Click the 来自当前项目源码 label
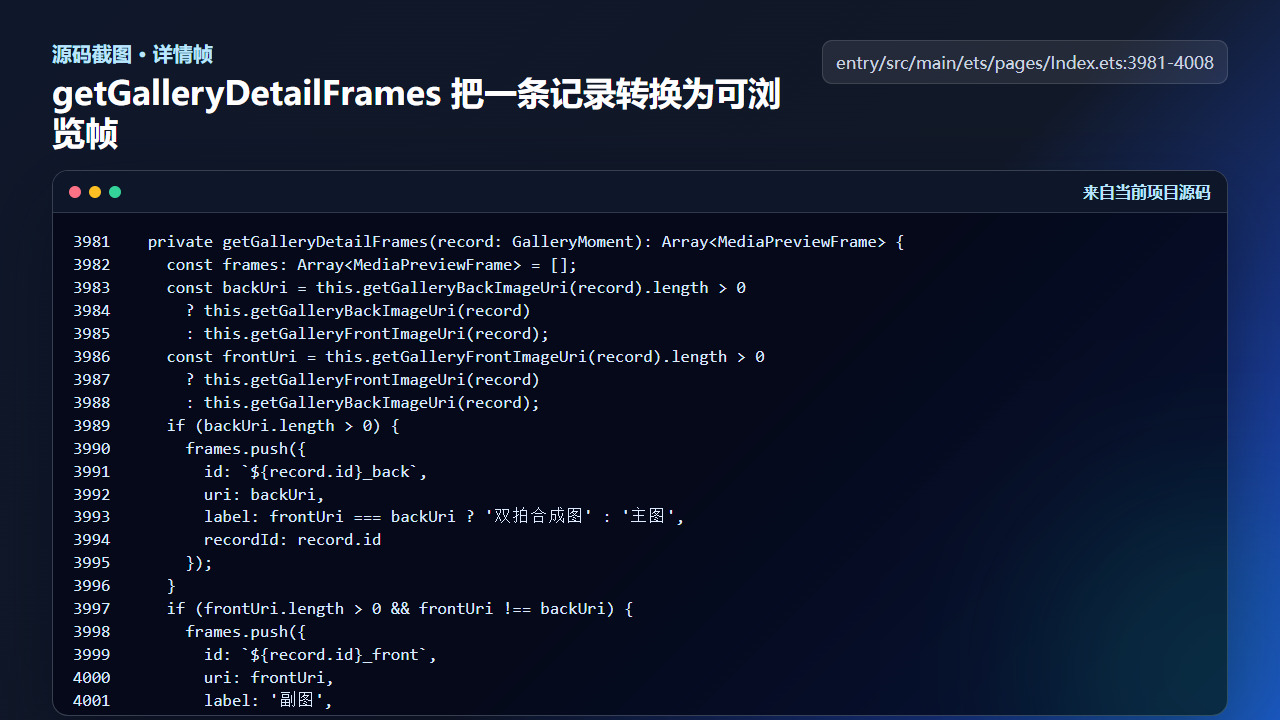 [x=1146, y=193]
